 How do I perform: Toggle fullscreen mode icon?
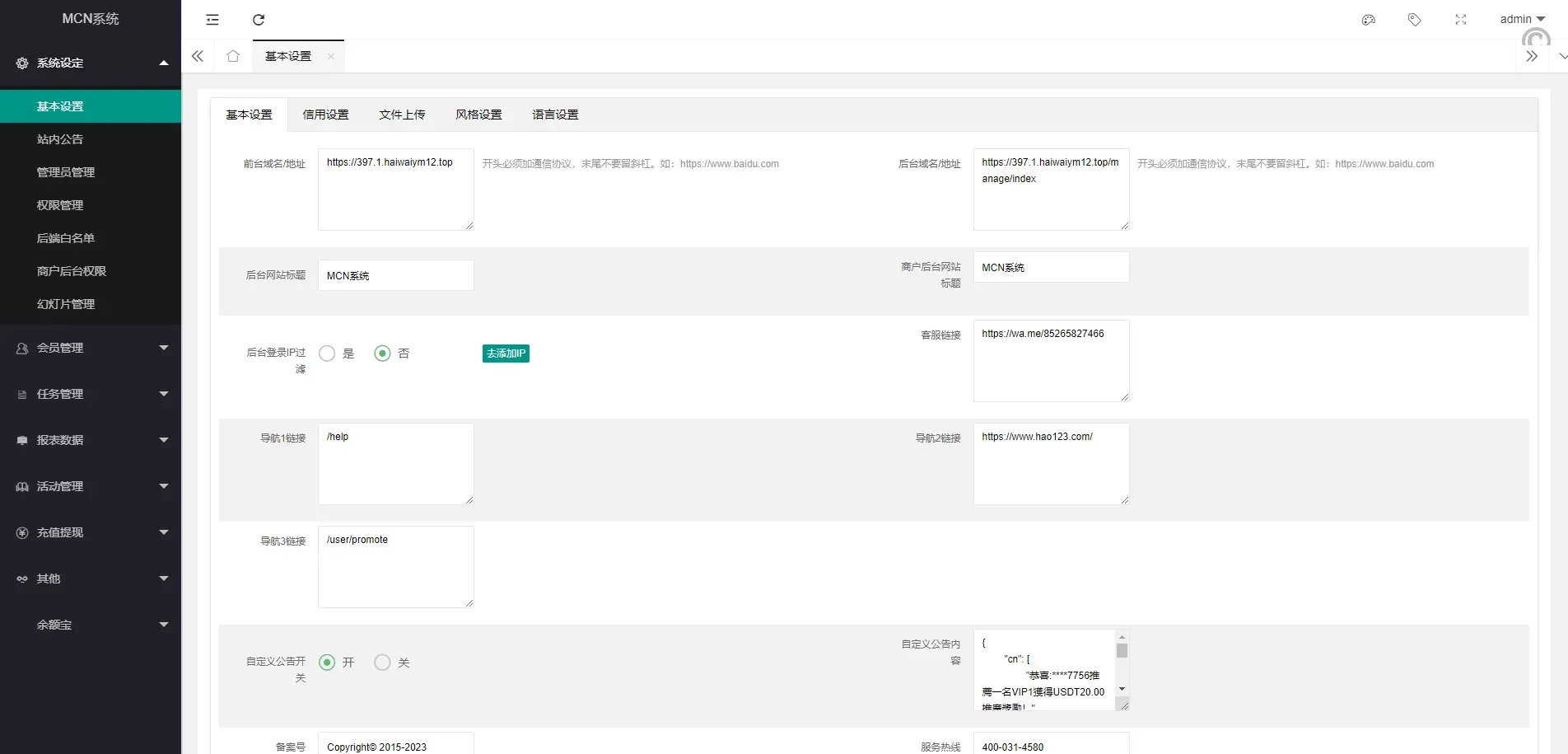click(x=1460, y=20)
